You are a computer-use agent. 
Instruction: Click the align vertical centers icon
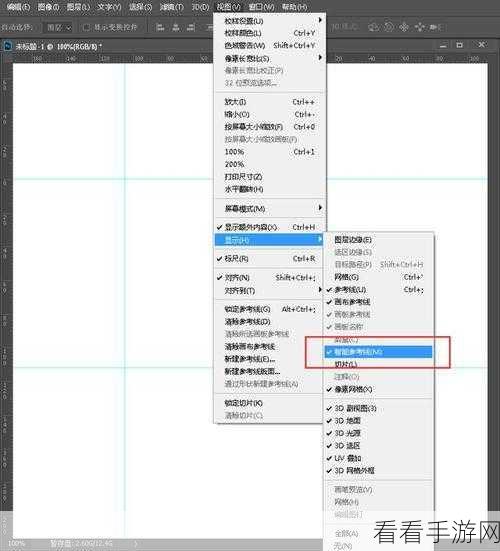pos(176,27)
